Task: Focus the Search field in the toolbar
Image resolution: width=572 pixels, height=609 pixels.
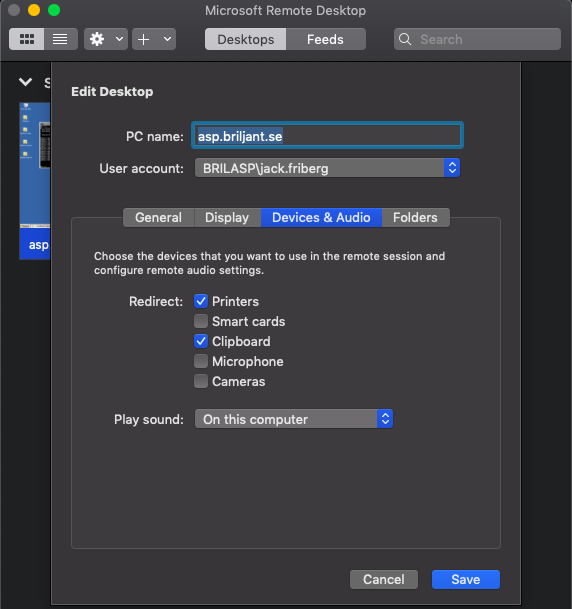Action: pyautogui.click(x=477, y=39)
